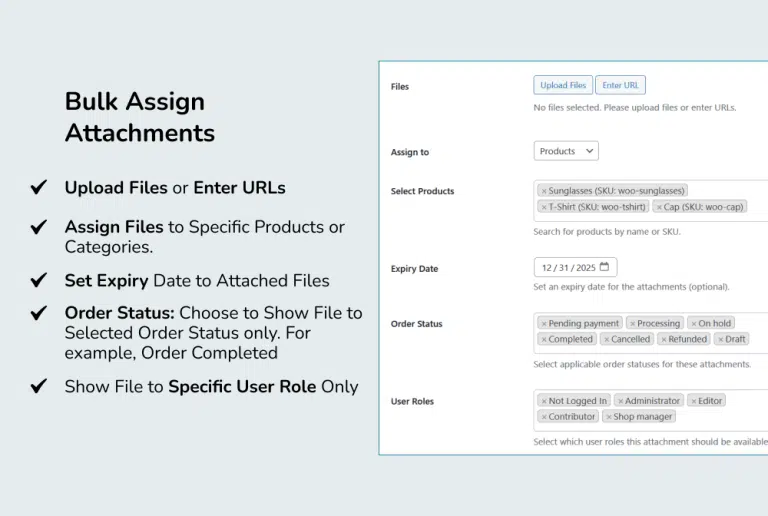
Task: Open the Assign to Products dropdown
Action: [x=566, y=151]
